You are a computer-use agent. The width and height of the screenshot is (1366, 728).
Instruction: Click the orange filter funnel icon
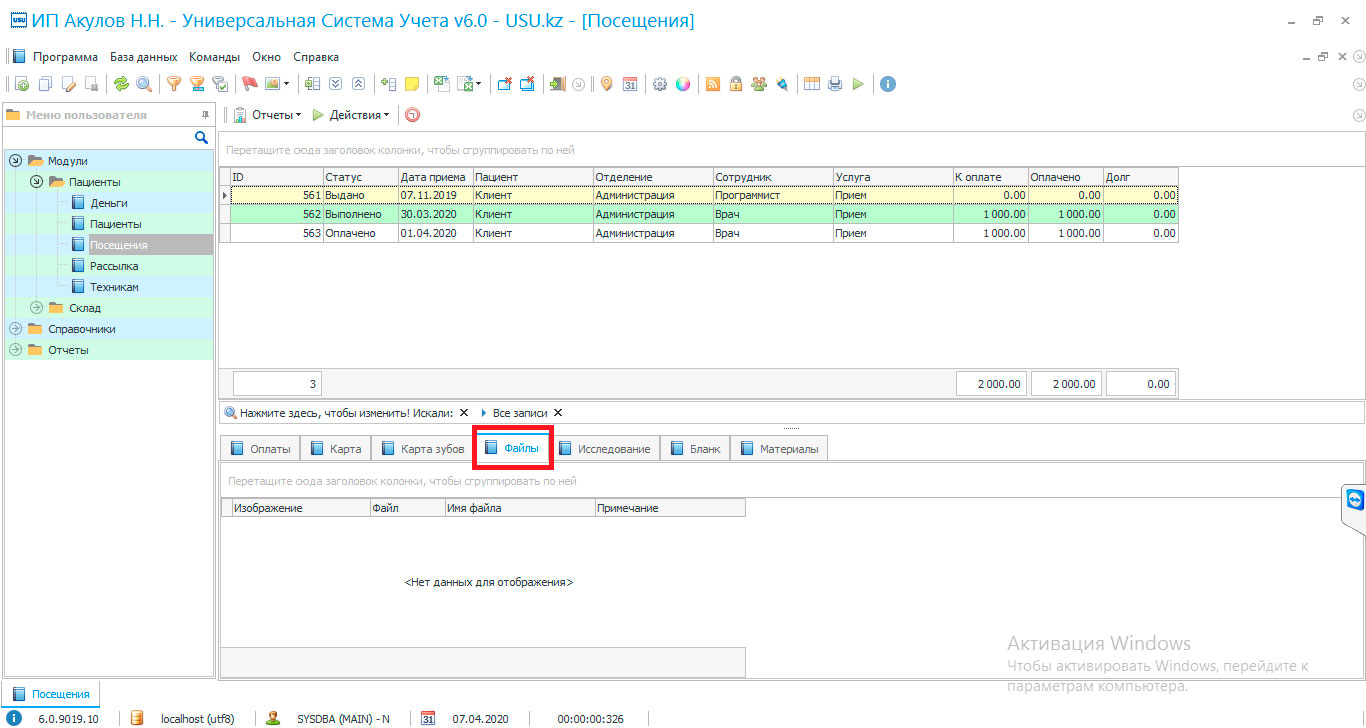pyautogui.click(x=174, y=84)
